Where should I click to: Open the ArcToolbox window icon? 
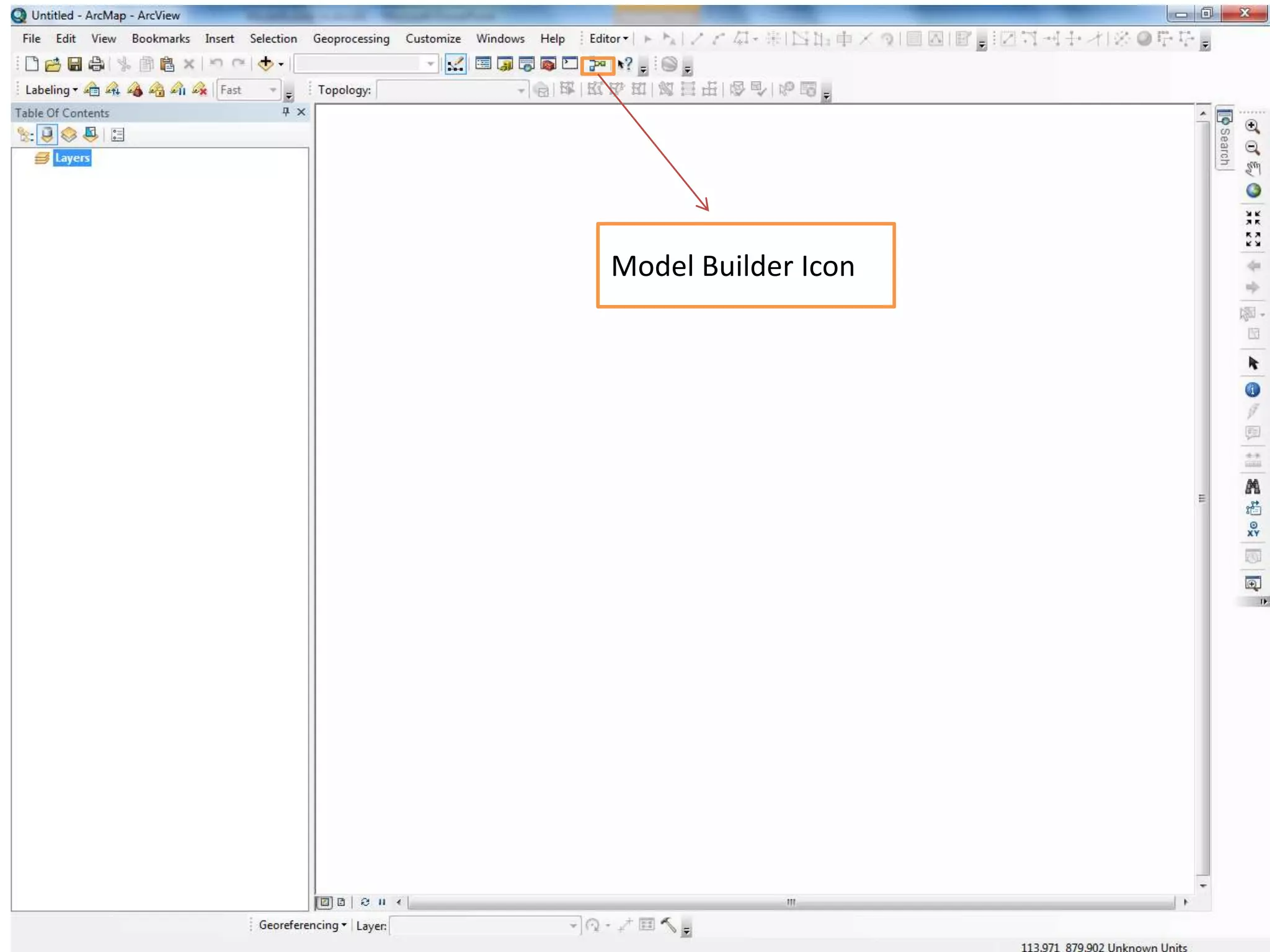pos(548,64)
